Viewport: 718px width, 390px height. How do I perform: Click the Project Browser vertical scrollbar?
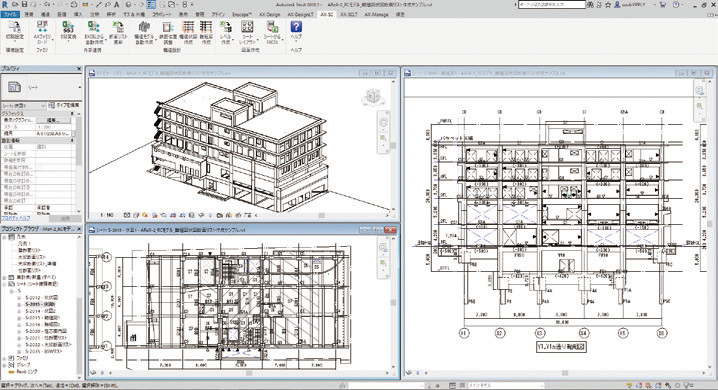click(x=79, y=336)
